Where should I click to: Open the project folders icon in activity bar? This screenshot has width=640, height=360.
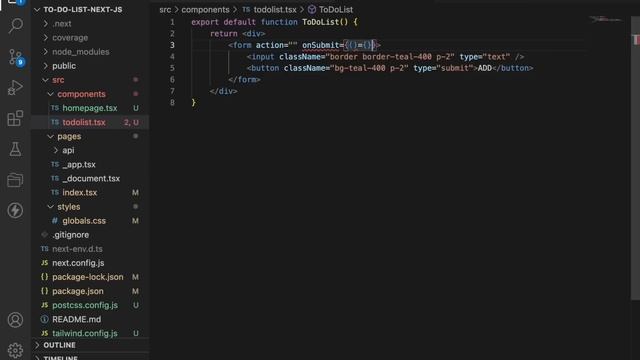coord(16,180)
